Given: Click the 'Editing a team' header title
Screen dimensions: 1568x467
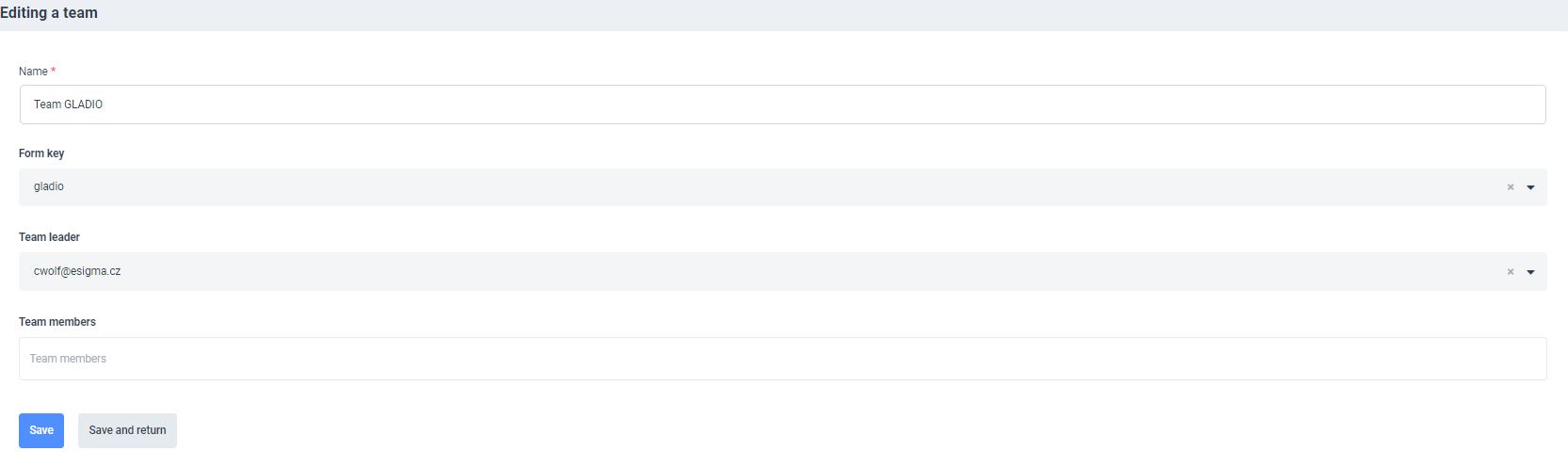Looking at the screenshot, I should coord(49,13).
